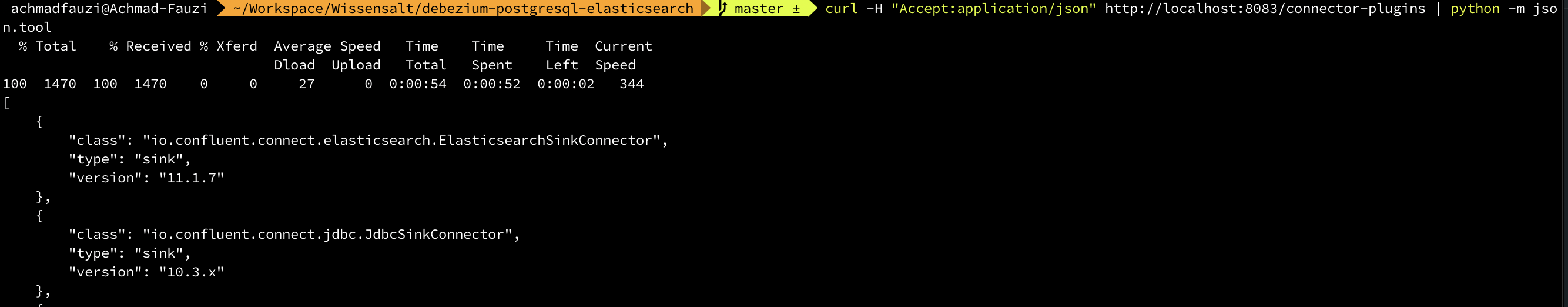Viewport: 1568px width, 307px height.
Task: Click the curl command word
Action: (841, 8)
